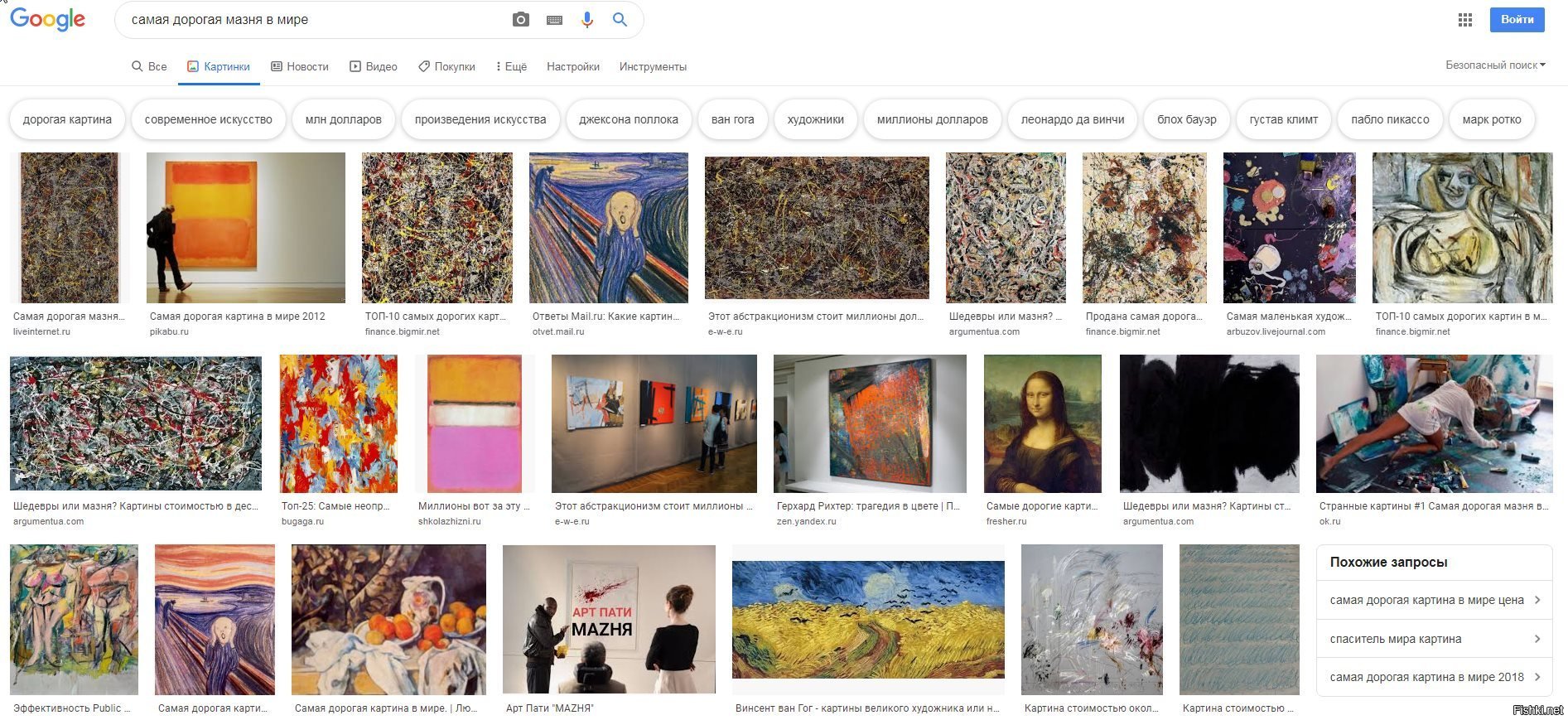1568x720 pixels.
Task: Filter by джексона поллока chip
Action: pos(629,119)
